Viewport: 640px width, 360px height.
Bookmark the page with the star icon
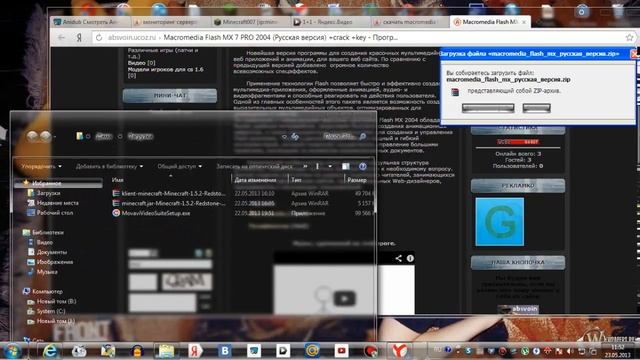coord(629,38)
